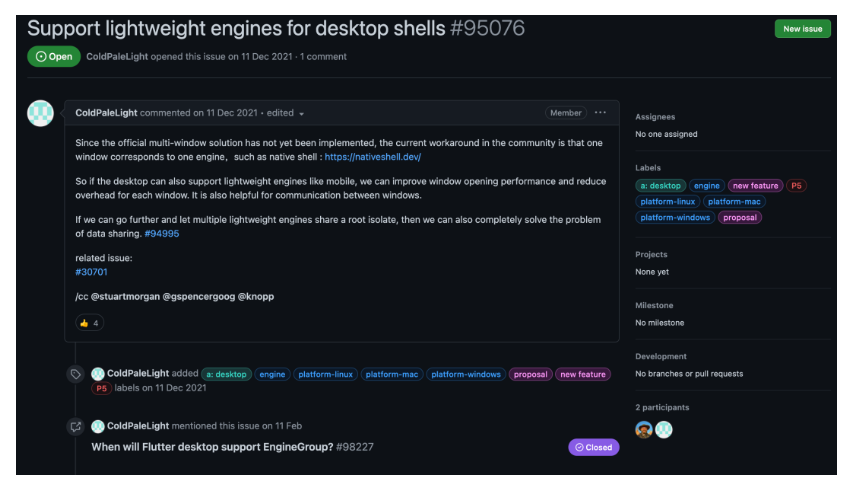Open referenced issue #94995
Viewport: 857px width, 496px height.
(162, 233)
